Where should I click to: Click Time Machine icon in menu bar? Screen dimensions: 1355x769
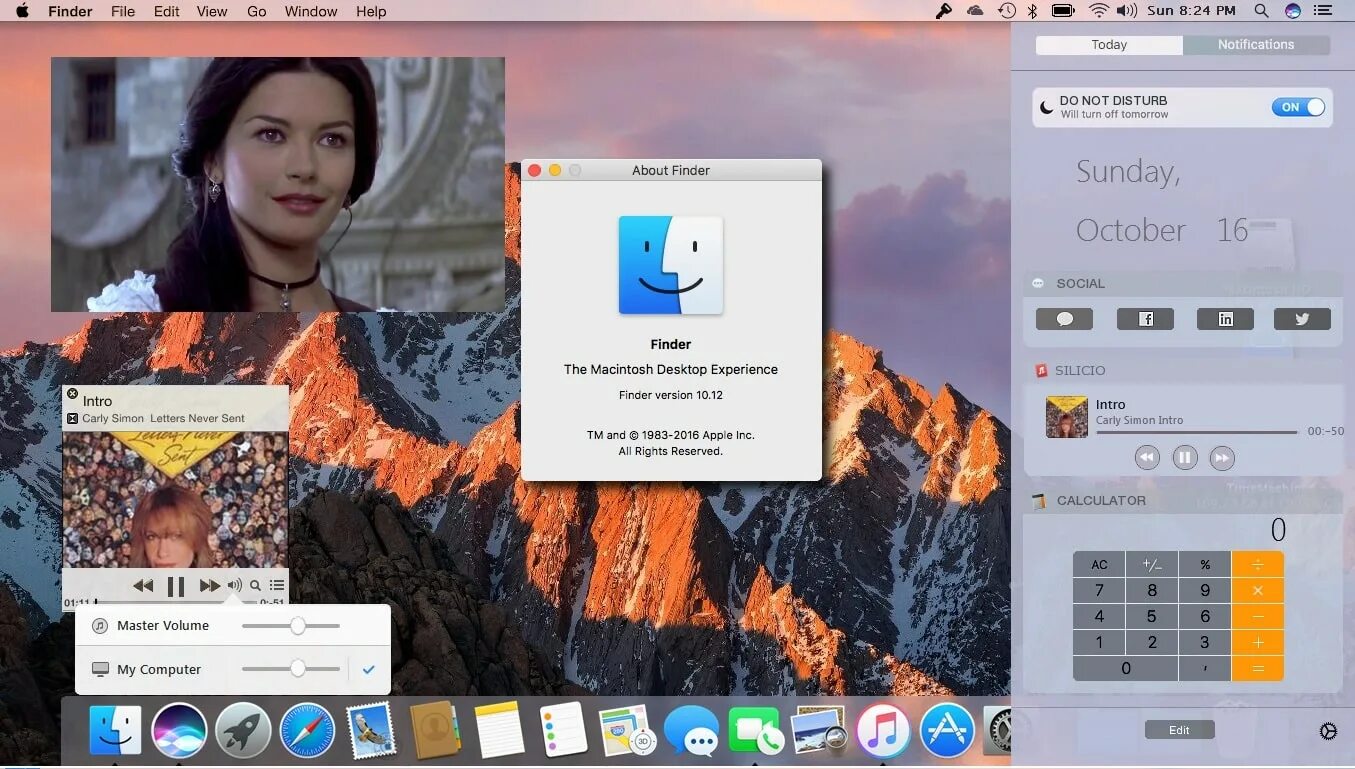(1006, 11)
